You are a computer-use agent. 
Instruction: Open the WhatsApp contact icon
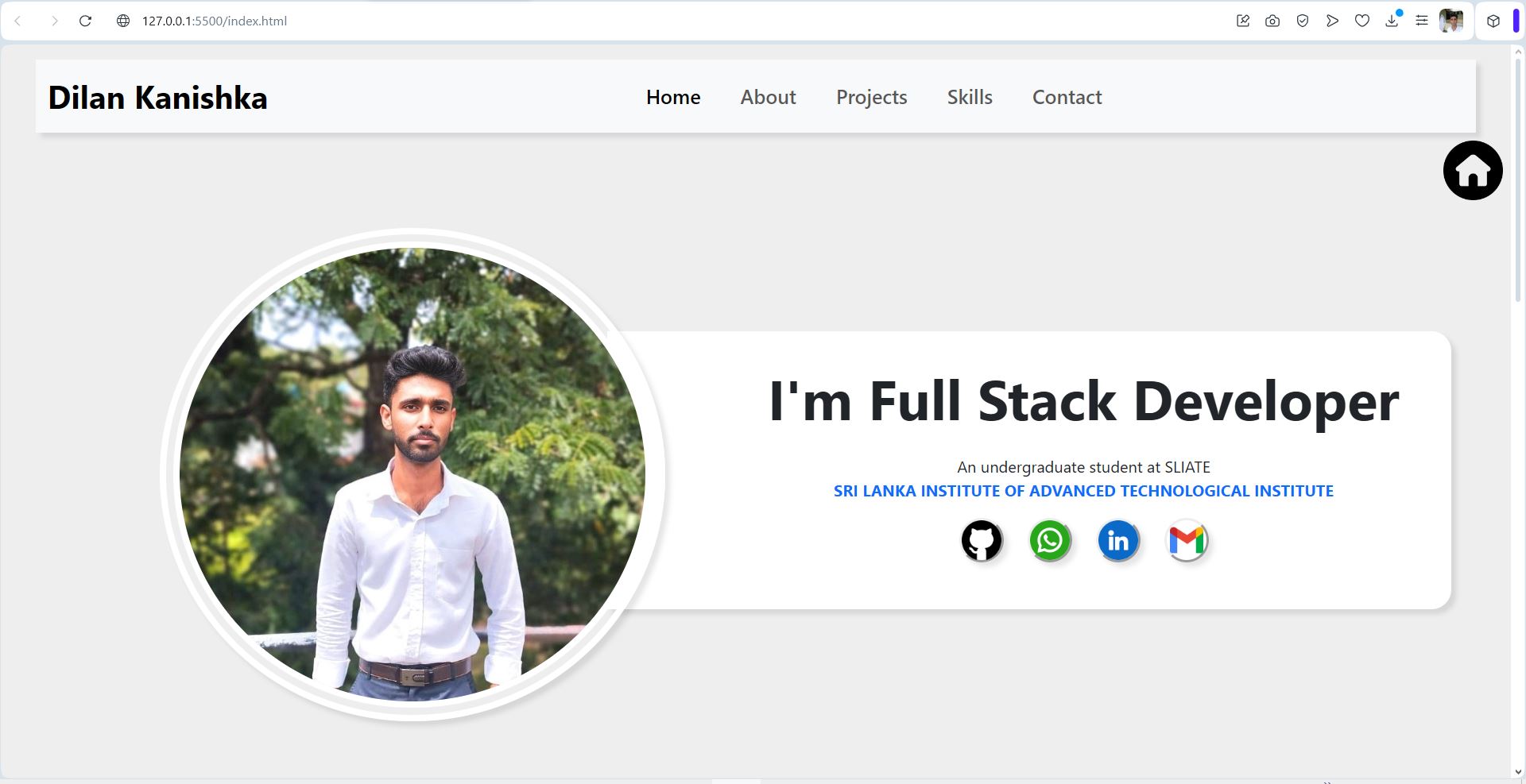1050,541
